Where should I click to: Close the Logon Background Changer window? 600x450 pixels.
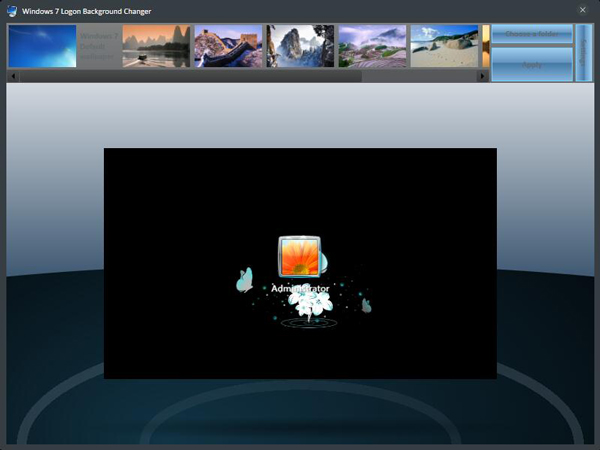[582, 10]
